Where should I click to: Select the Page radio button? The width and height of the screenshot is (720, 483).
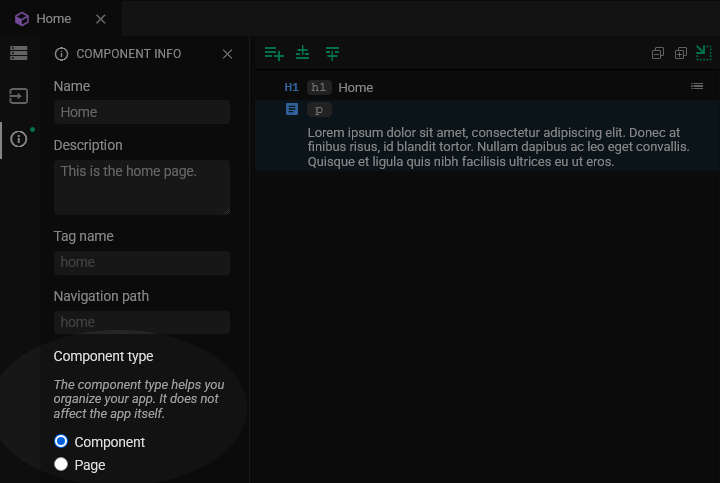pos(61,464)
